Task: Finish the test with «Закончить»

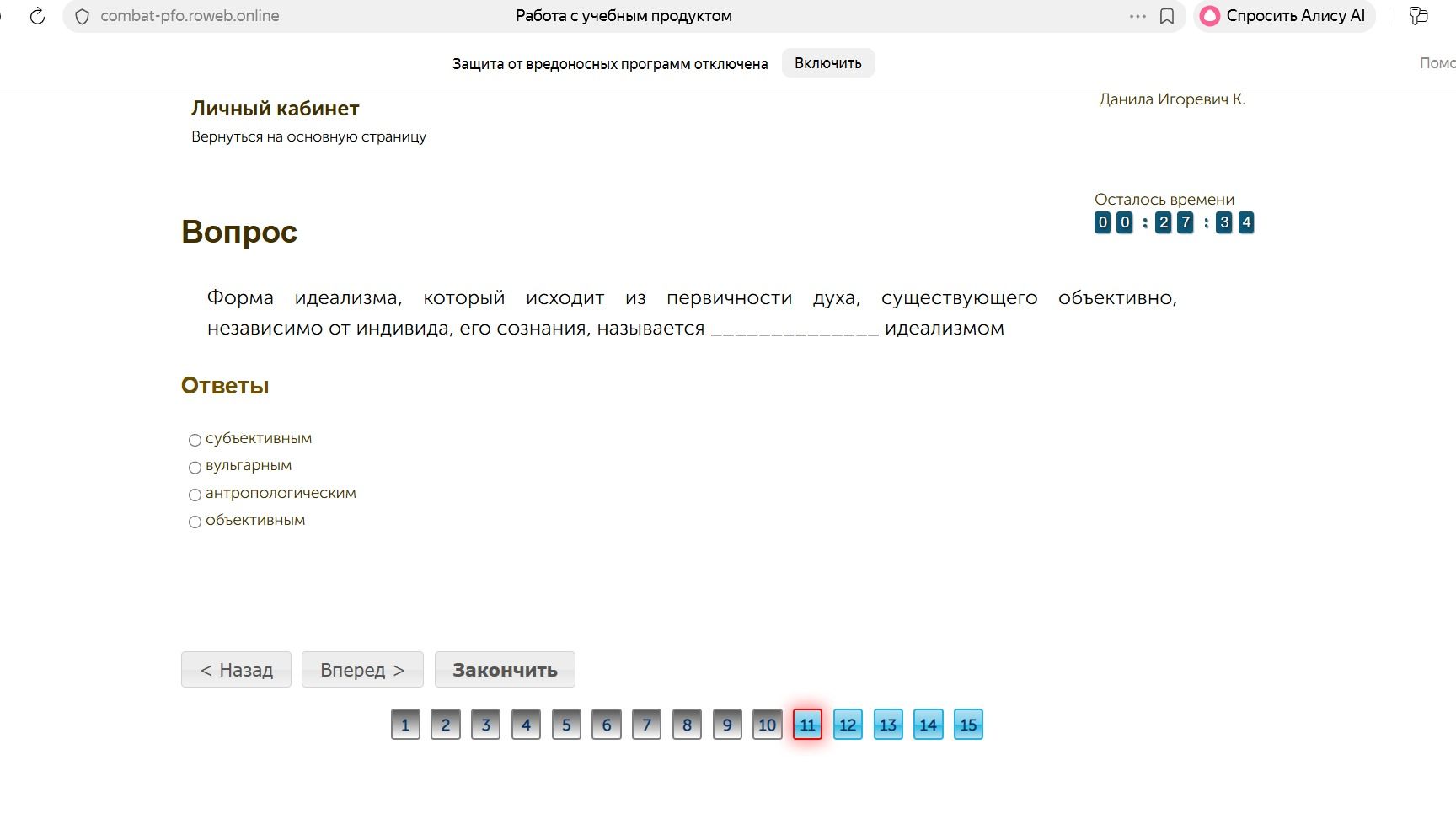Action: [x=505, y=670]
